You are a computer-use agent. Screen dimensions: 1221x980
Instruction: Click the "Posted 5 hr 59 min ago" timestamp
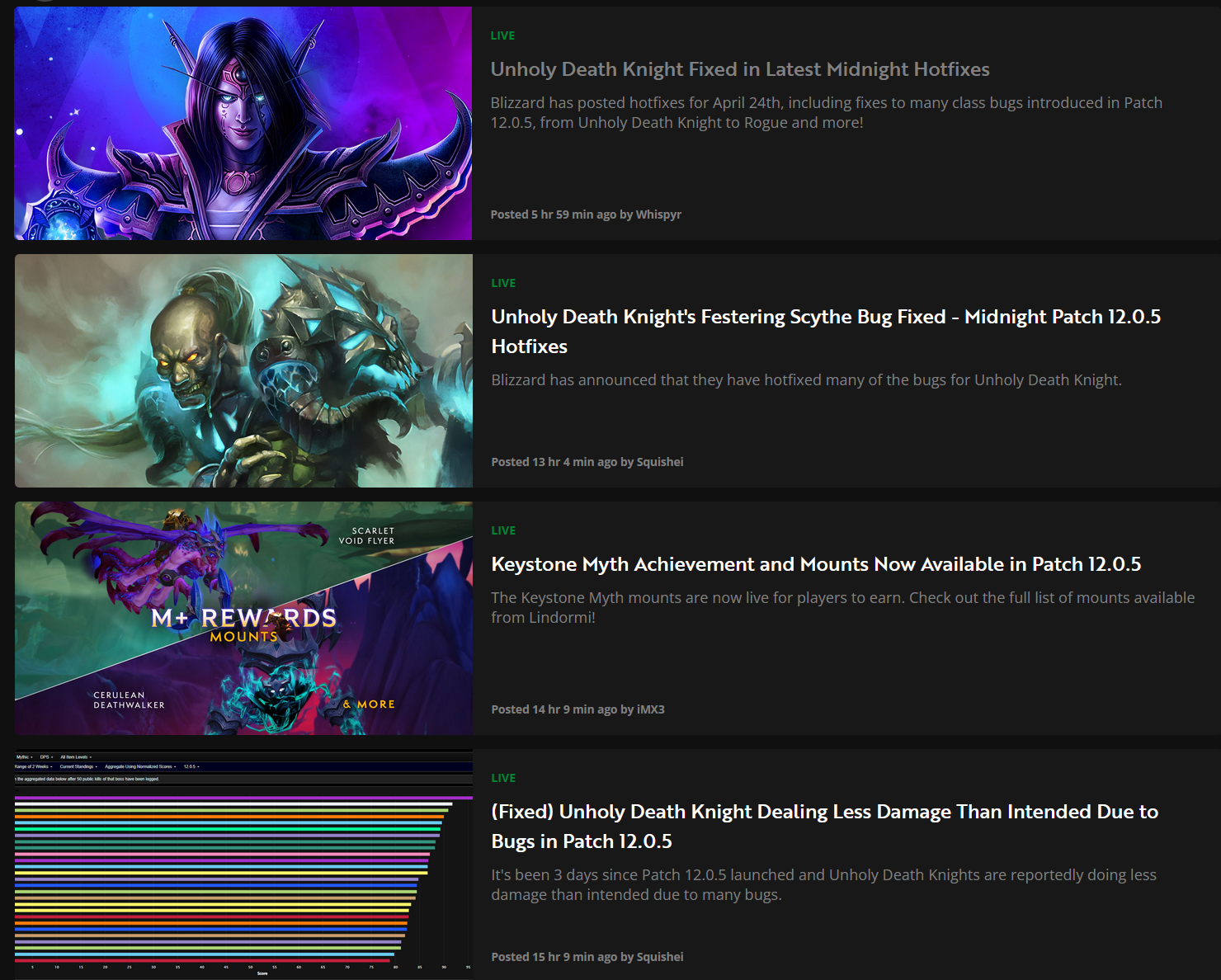coord(554,214)
